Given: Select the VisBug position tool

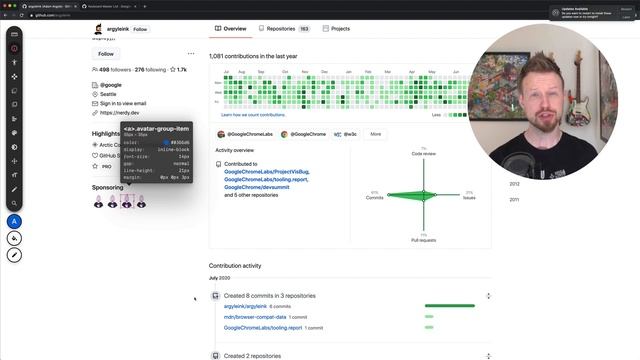Looking at the screenshot, I should click(14, 161).
